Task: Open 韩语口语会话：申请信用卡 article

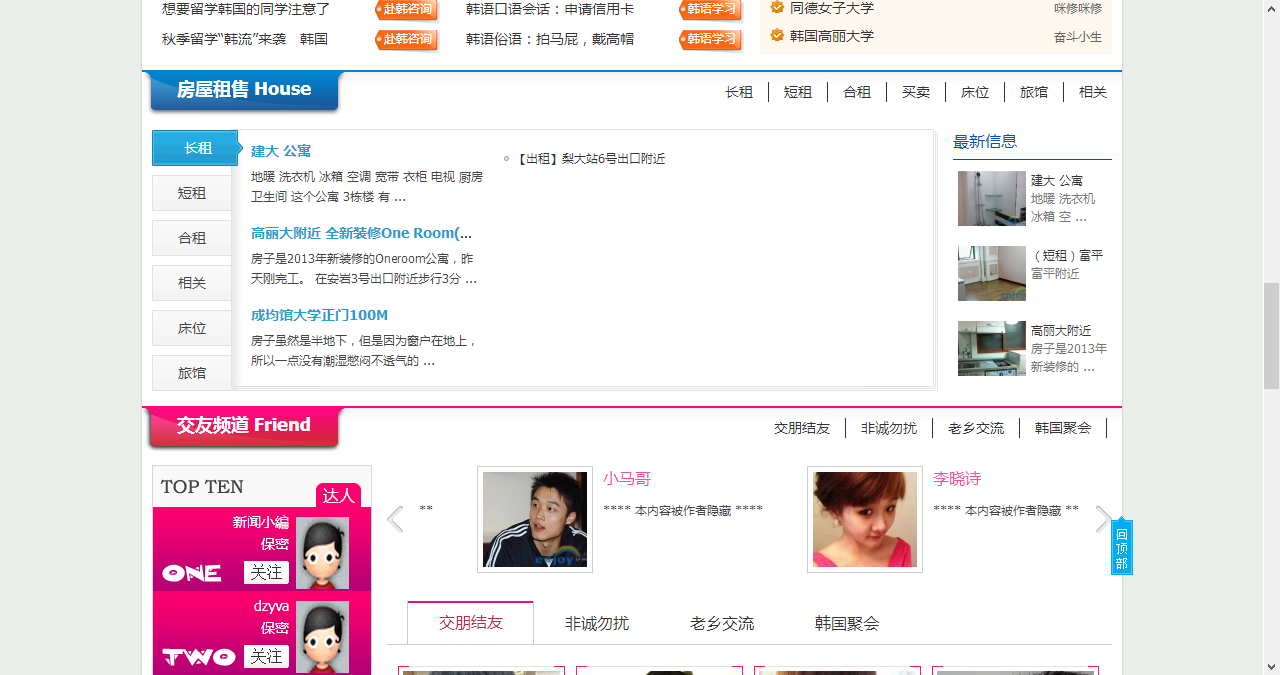Action: [x=550, y=10]
